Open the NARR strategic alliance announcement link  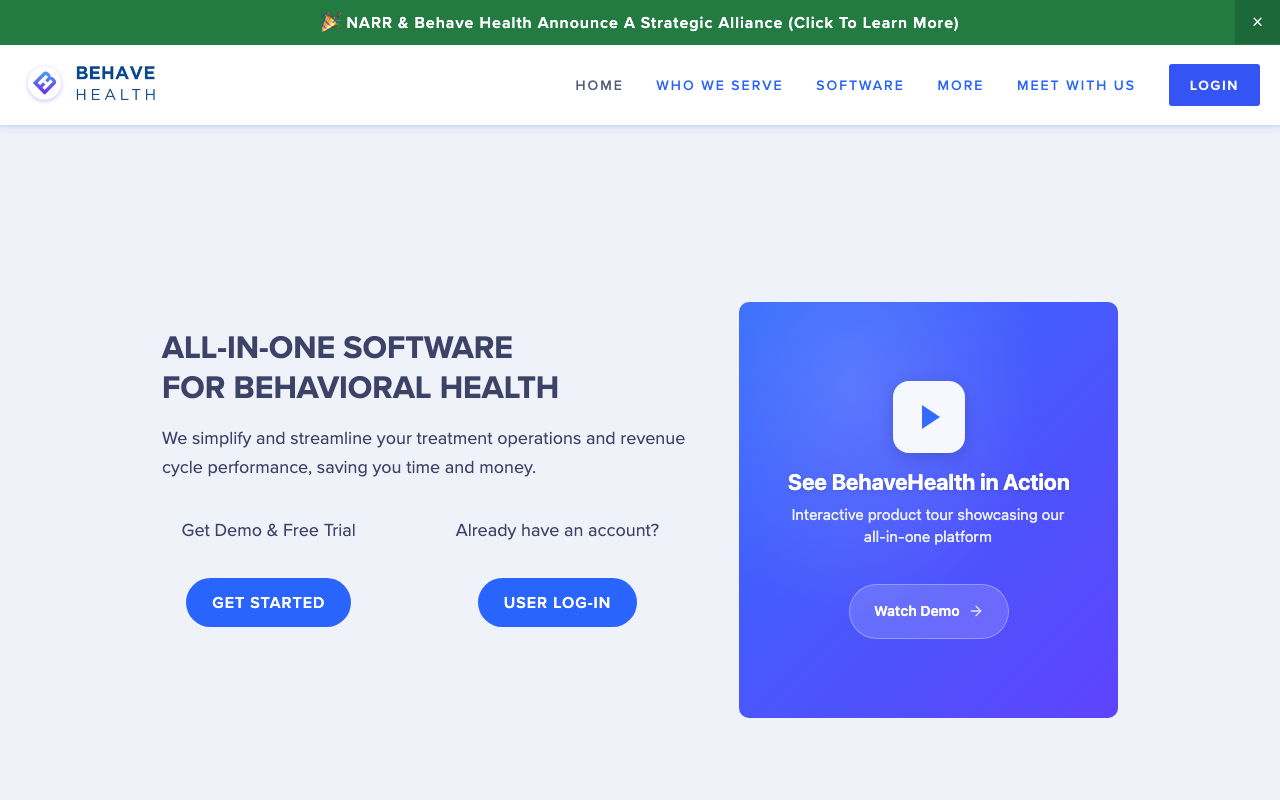[651, 21]
